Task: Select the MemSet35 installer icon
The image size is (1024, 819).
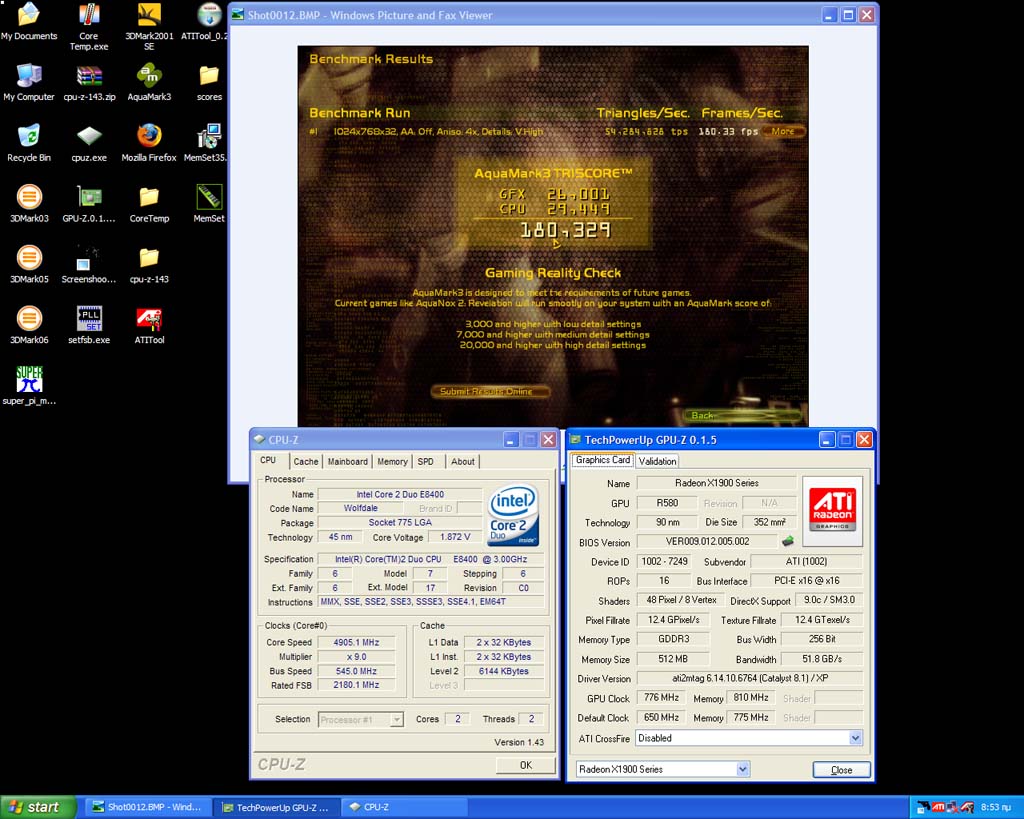Action: [207, 143]
